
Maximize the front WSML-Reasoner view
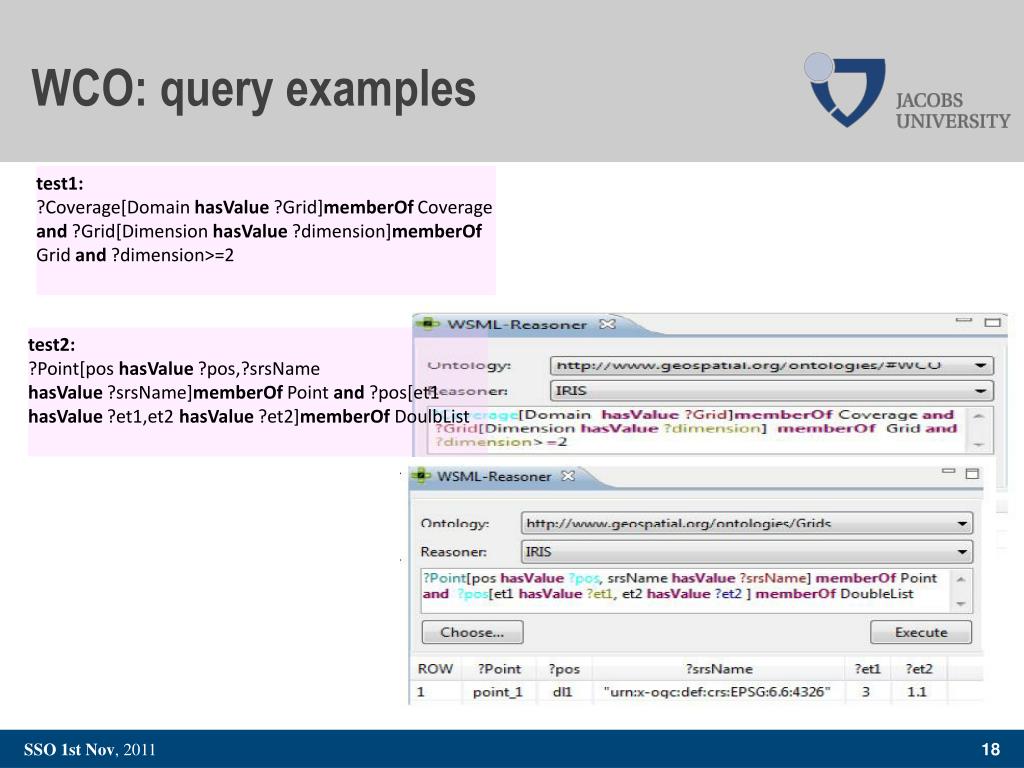click(972, 473)
